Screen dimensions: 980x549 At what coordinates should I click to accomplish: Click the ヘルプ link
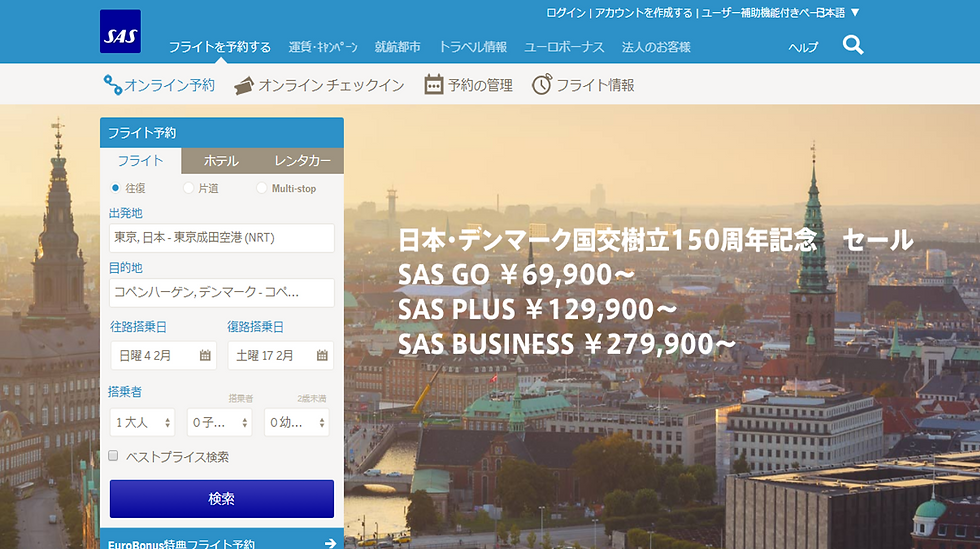[803, 47]
